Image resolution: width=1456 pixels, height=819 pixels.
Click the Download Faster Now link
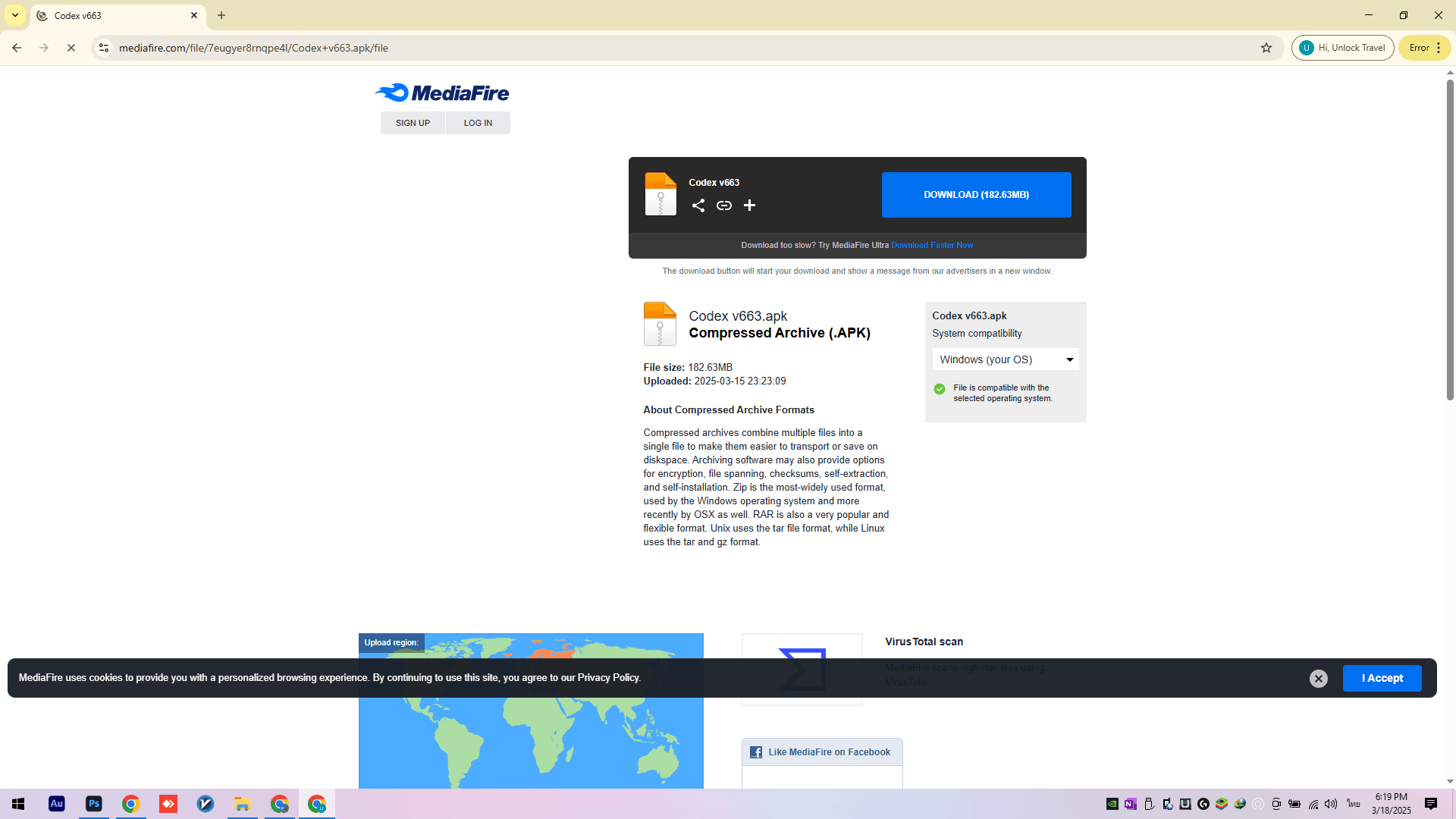point(931,245)
